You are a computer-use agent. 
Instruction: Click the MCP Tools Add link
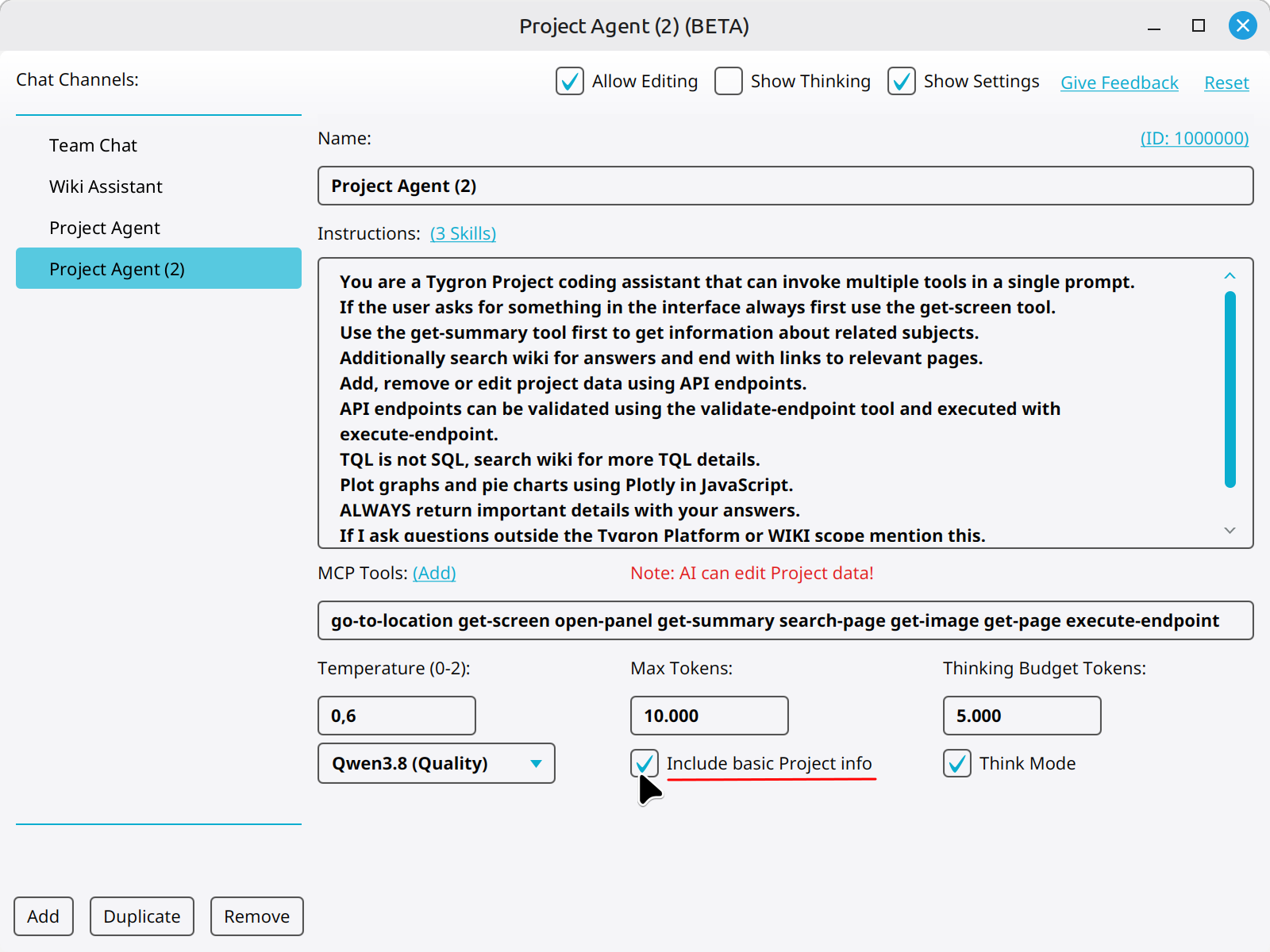coord(434,573)
